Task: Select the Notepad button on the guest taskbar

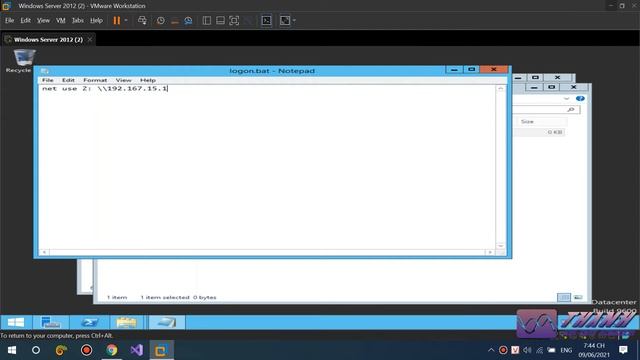Action: [x=167, y=322]
